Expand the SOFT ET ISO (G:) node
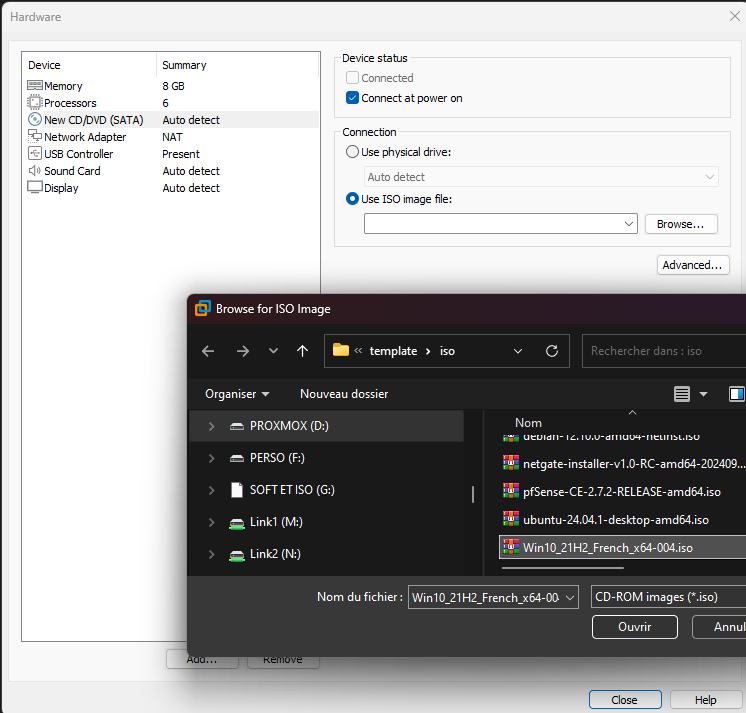The image size is (746, 713). pos(211,490)
